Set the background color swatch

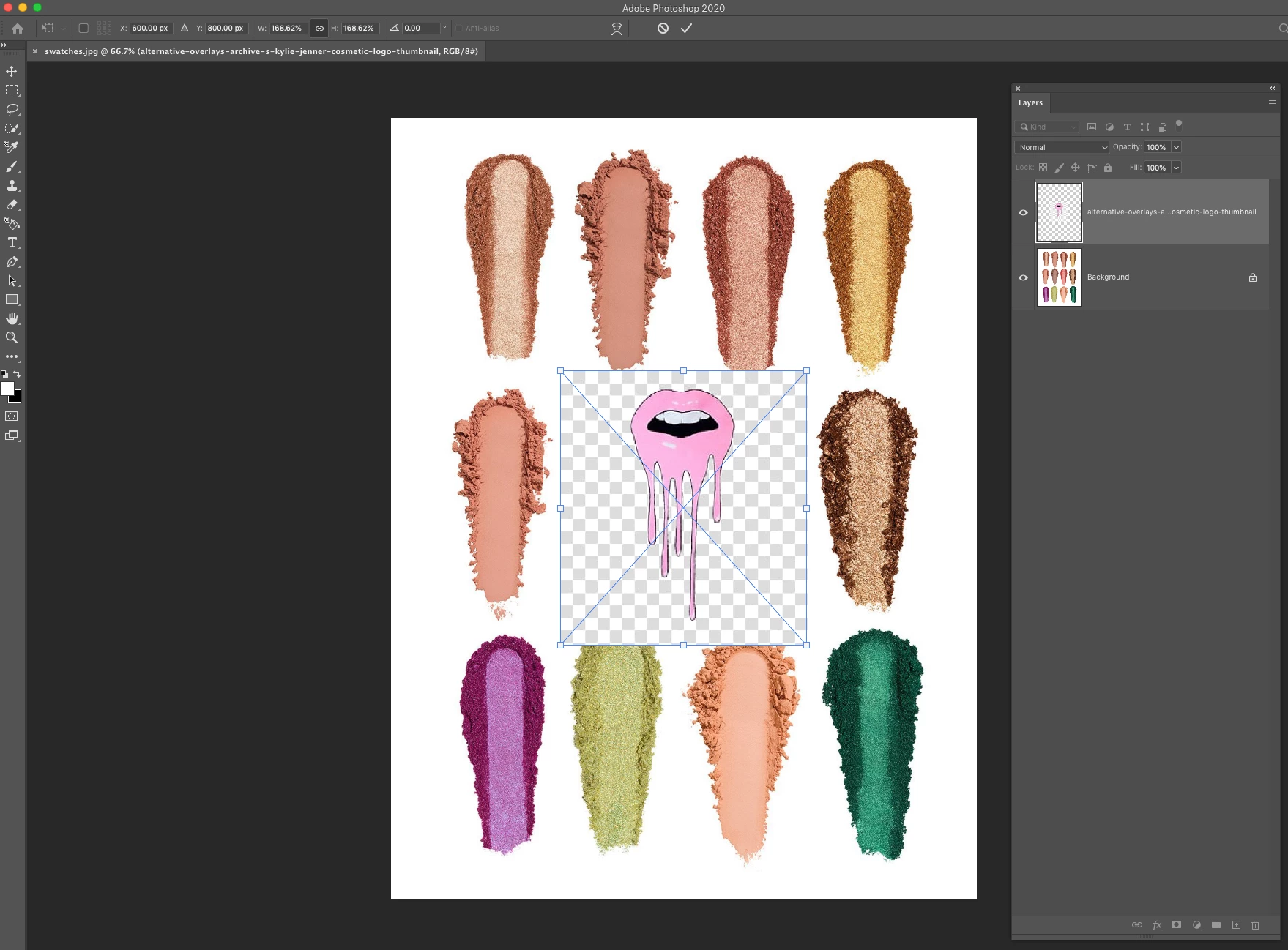(17, 398)
